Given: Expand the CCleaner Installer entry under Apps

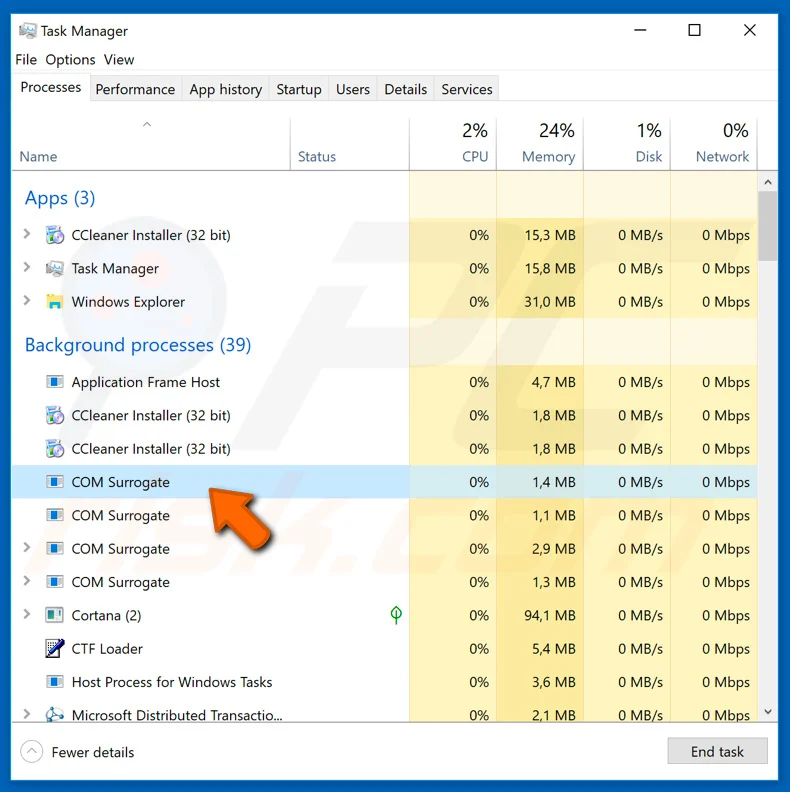Looking at the screenshot, I should (x=27, y=236).
